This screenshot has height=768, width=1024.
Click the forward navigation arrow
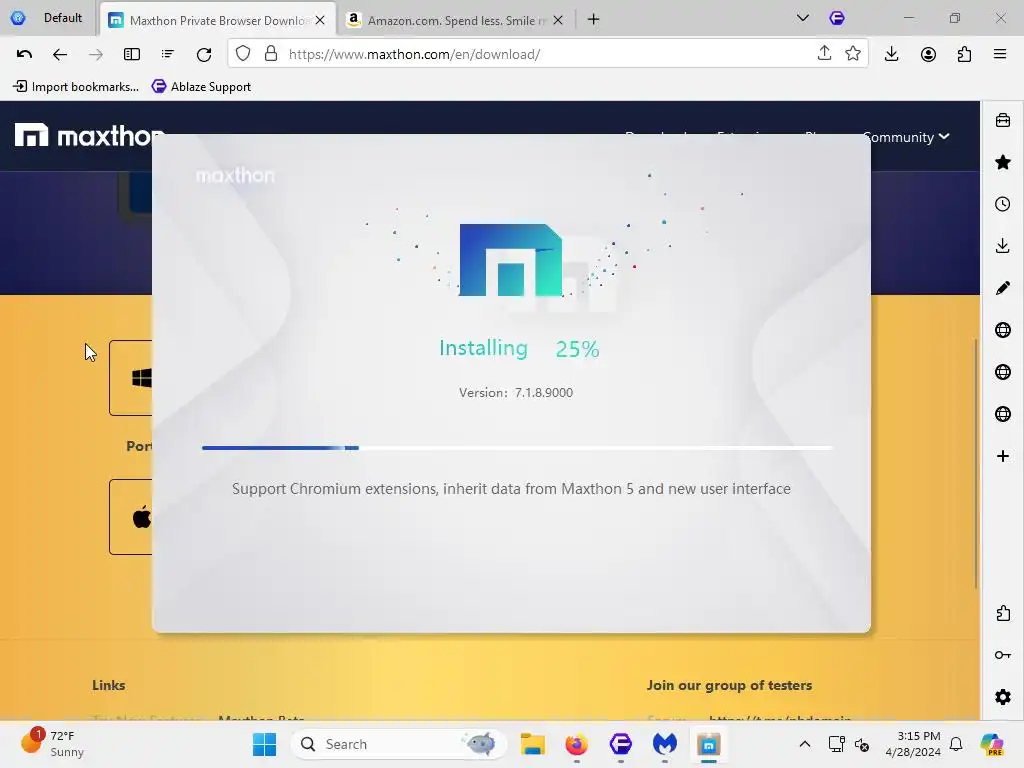click(x=95, y=54)
